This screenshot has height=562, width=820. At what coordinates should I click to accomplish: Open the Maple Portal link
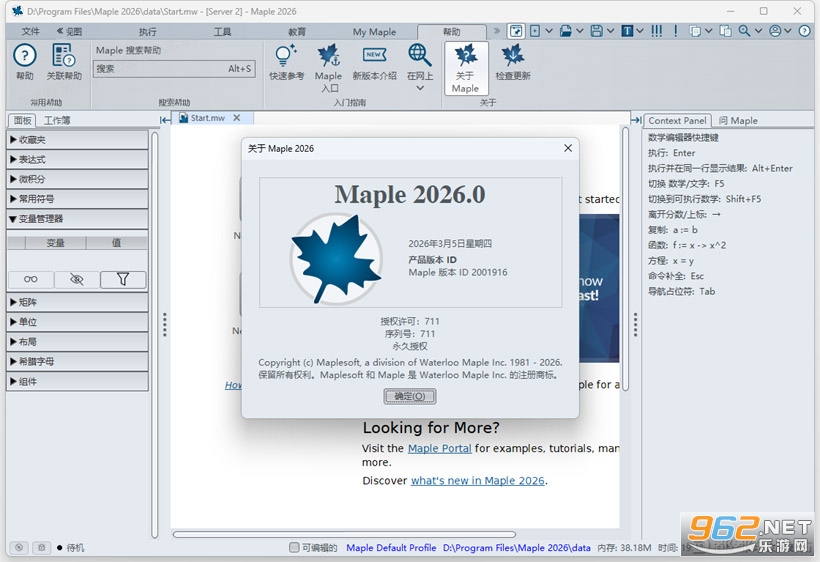[x=439, y=449]
